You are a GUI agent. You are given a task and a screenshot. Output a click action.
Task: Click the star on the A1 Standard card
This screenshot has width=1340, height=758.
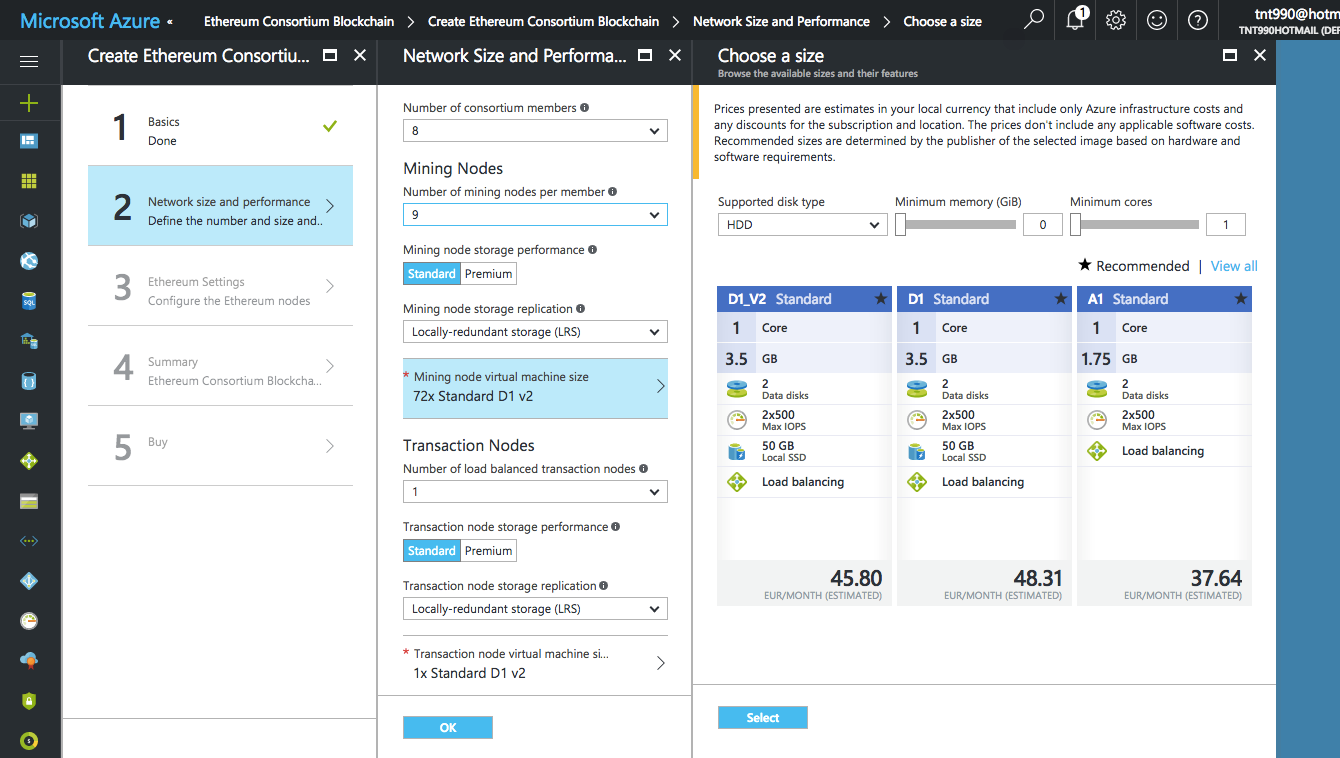click(1241, 299)
